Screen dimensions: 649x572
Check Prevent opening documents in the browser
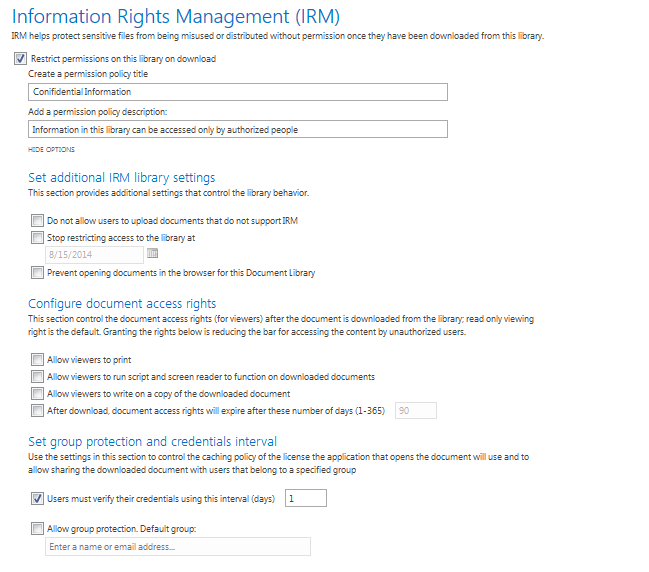tap(37, 272)
